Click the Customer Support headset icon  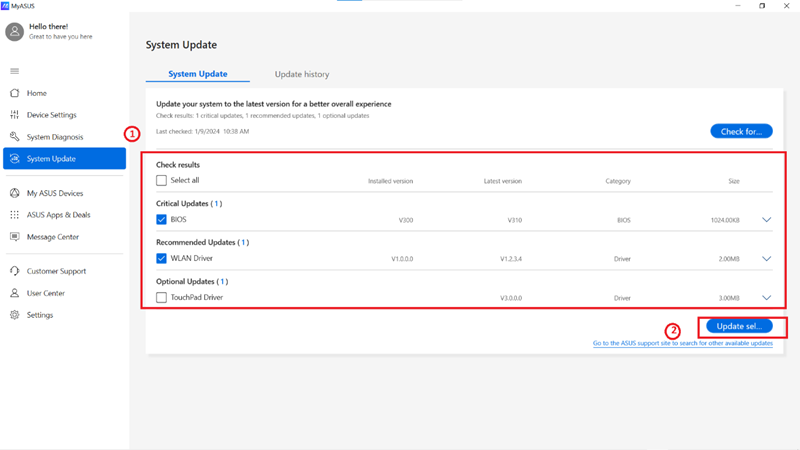click(14, 271)
